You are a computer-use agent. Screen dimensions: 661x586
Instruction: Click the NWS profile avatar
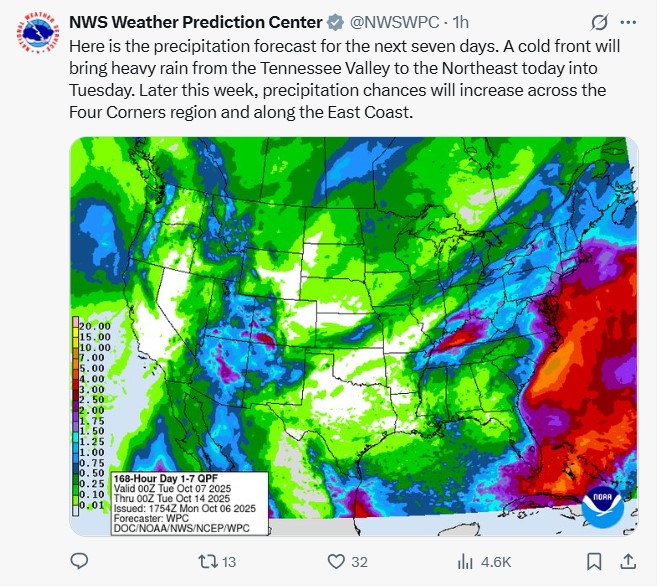tap(34, 34)
